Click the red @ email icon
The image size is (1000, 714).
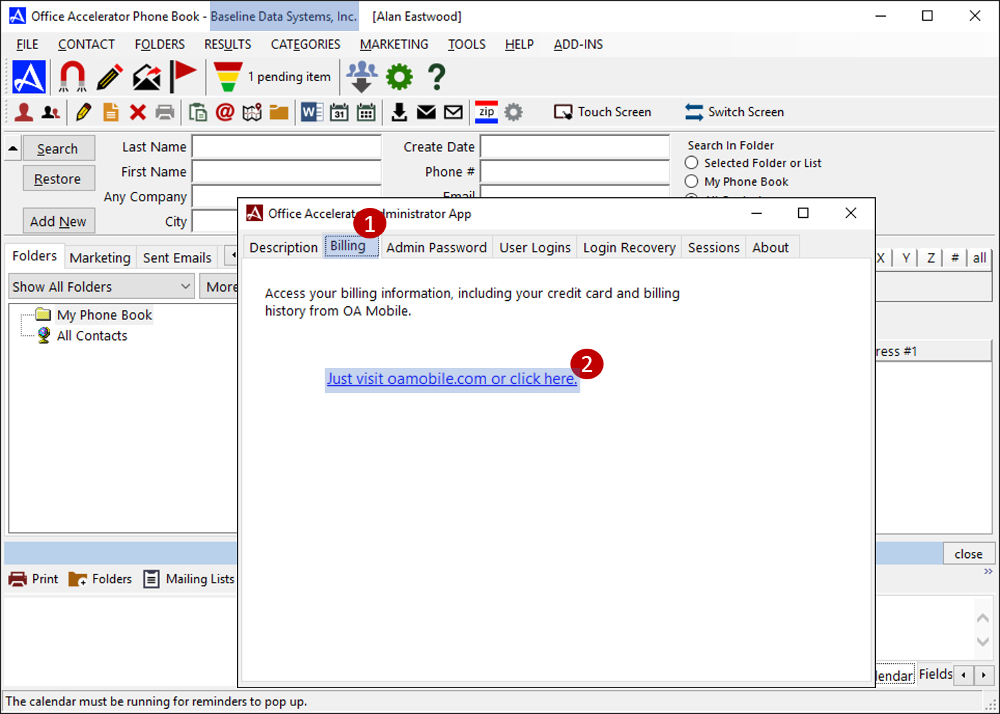[x=225, y=112]
